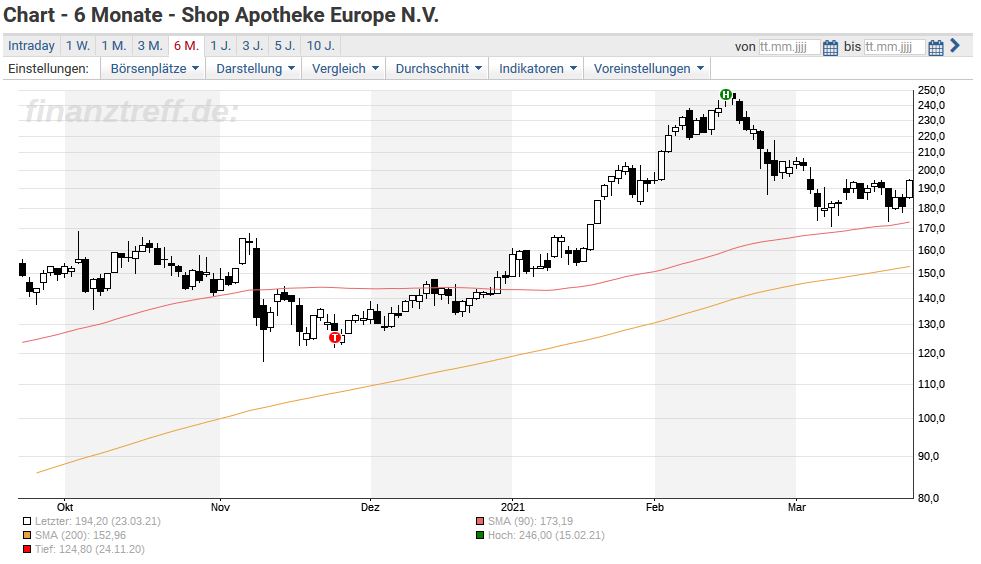The width and height of the screenshot is (981, 564).
Task: Open the calendar picker for the 'bis' date
Action: (x=936, y=48)
